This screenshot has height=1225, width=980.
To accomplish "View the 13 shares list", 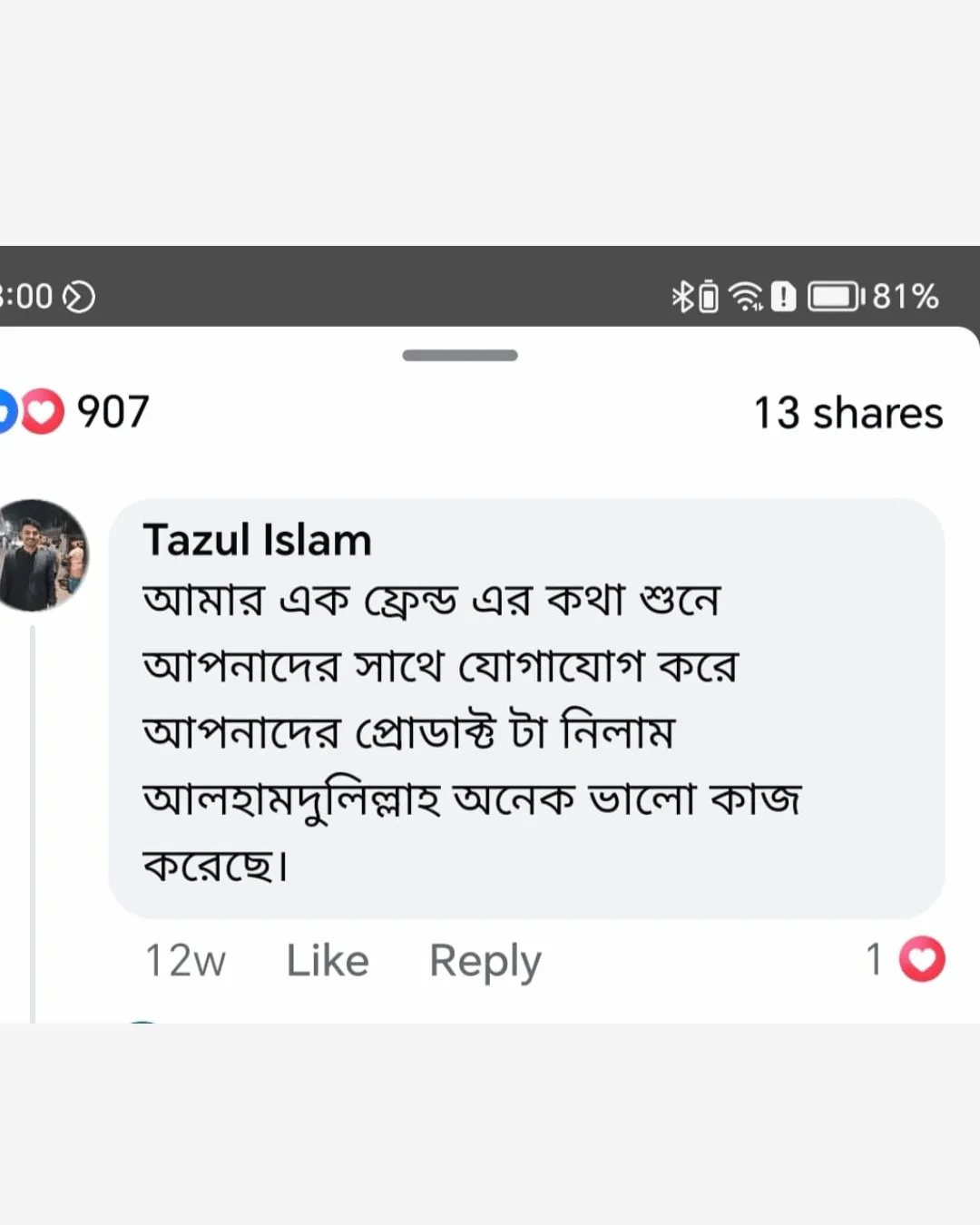I will click(x=848, y=413).
